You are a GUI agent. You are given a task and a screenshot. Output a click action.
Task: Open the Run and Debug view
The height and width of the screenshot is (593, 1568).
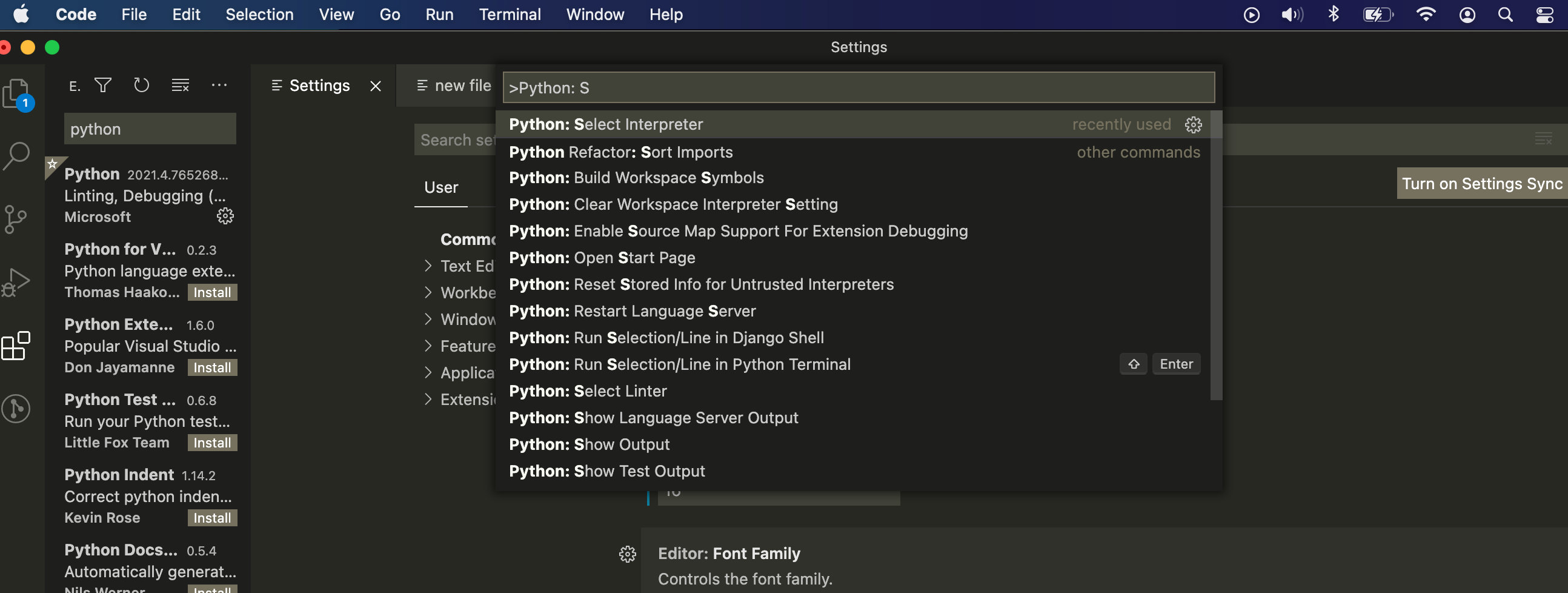[16, 282]
